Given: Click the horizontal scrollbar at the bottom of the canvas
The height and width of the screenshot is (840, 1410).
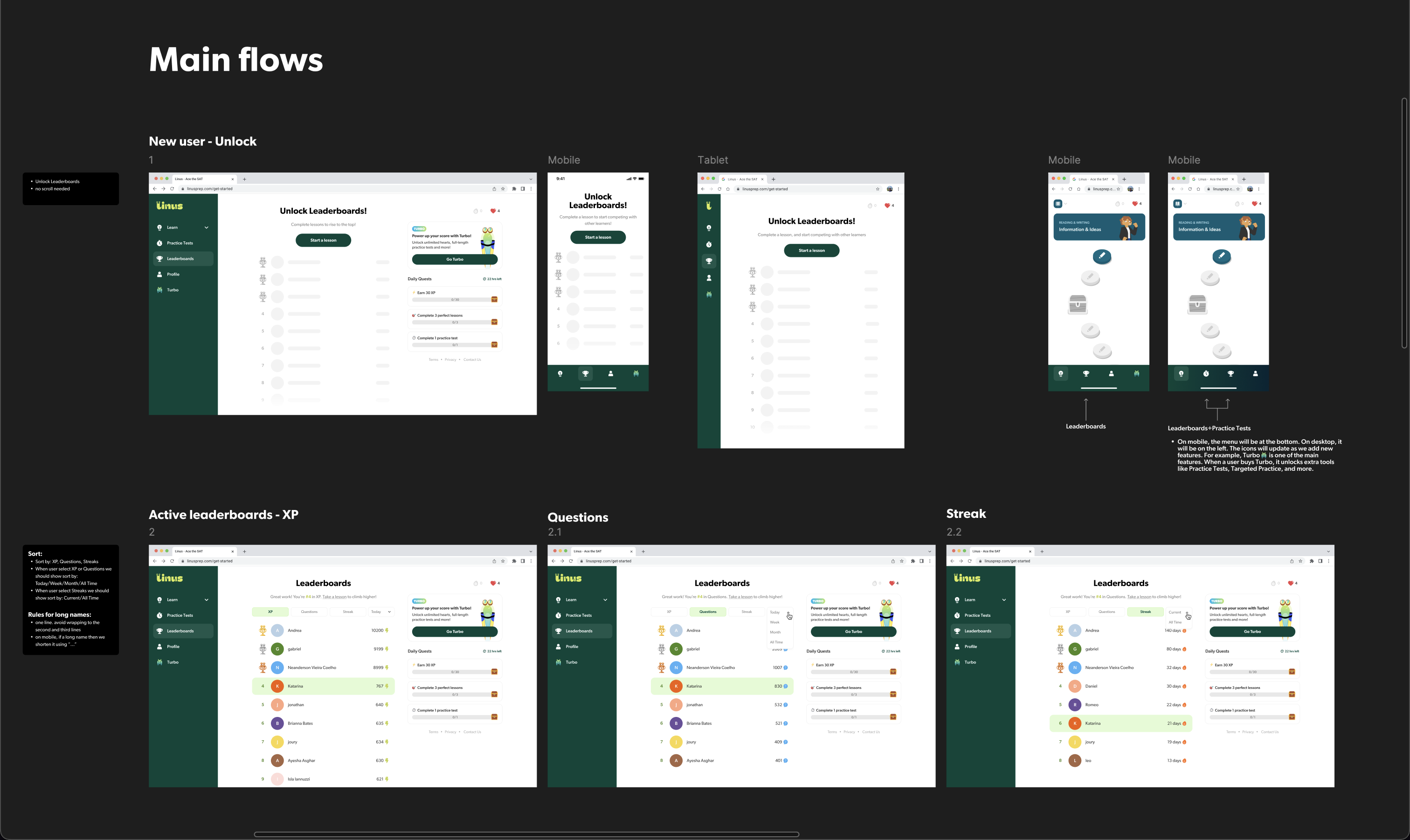Looking at the screenshot, I should [x=526, y=834].
